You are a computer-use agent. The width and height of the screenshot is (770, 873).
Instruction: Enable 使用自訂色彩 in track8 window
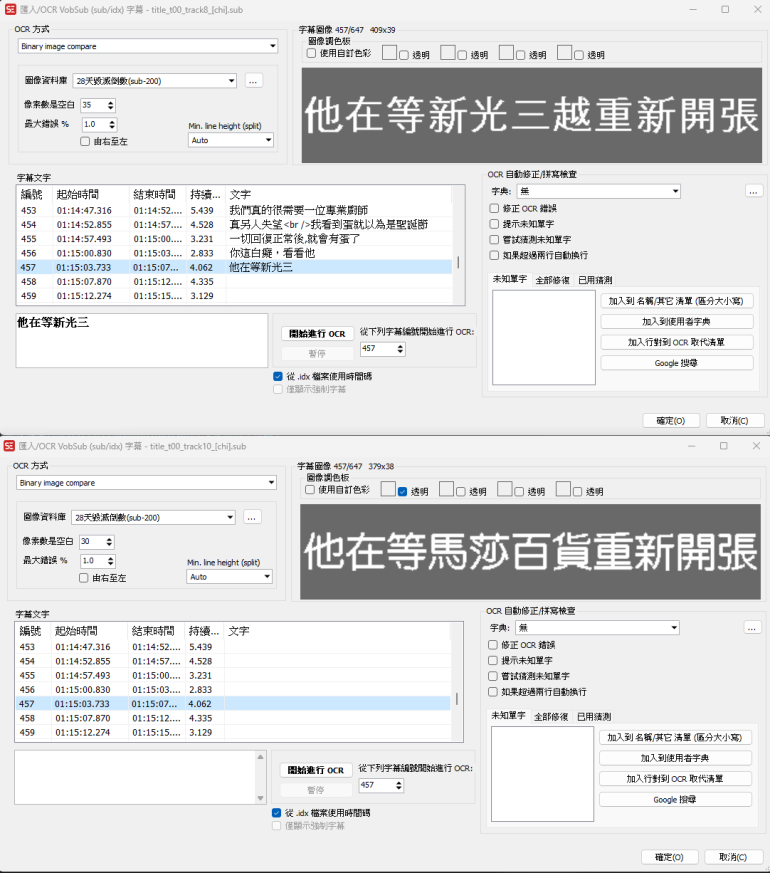[x=311, y=53]
